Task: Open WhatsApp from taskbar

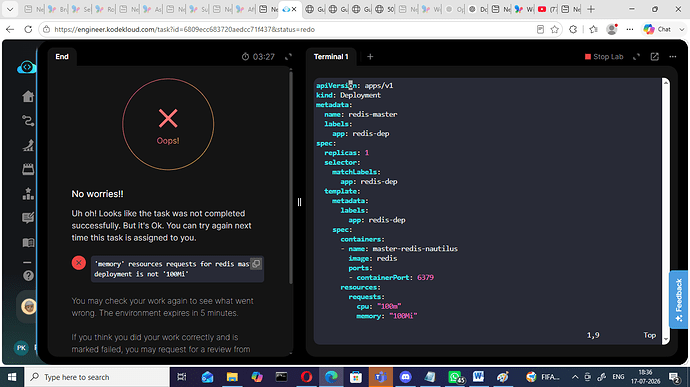Action: click(x=455, y=377)
